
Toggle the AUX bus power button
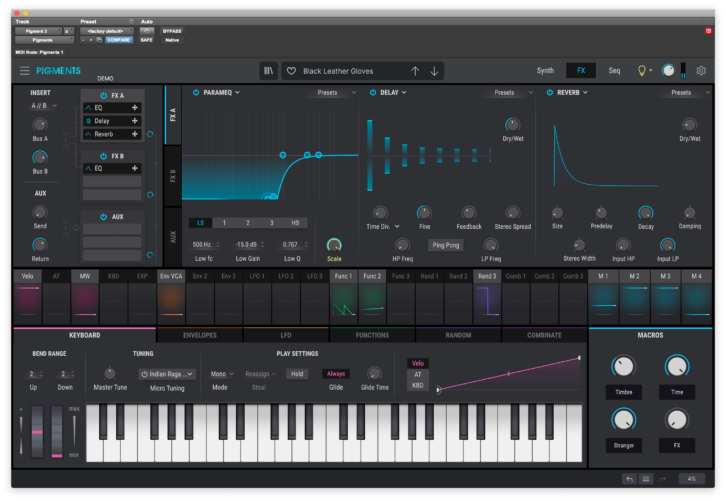[104, 217]
